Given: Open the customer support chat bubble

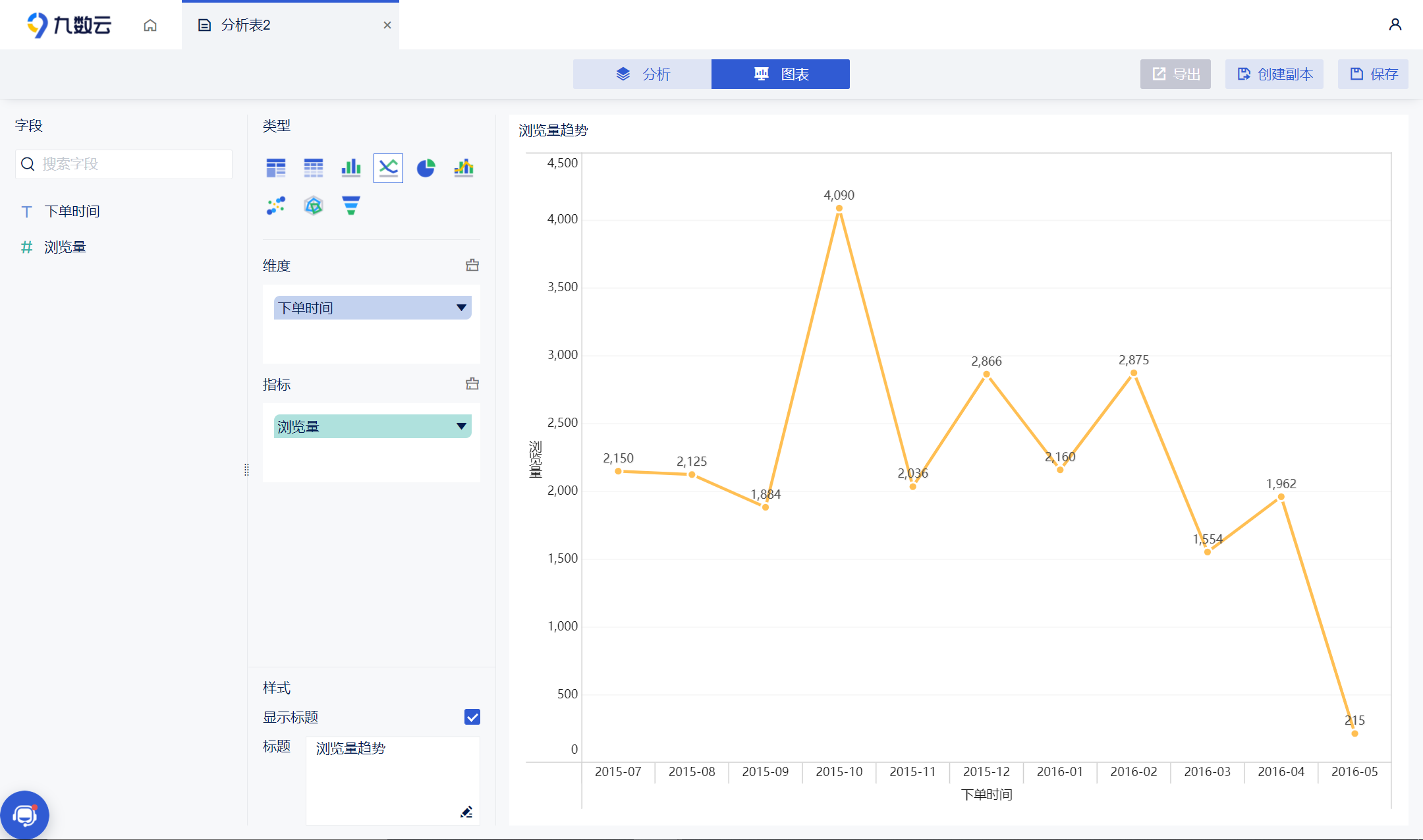Looking at the screenshot, I should [x=25, y=816].
